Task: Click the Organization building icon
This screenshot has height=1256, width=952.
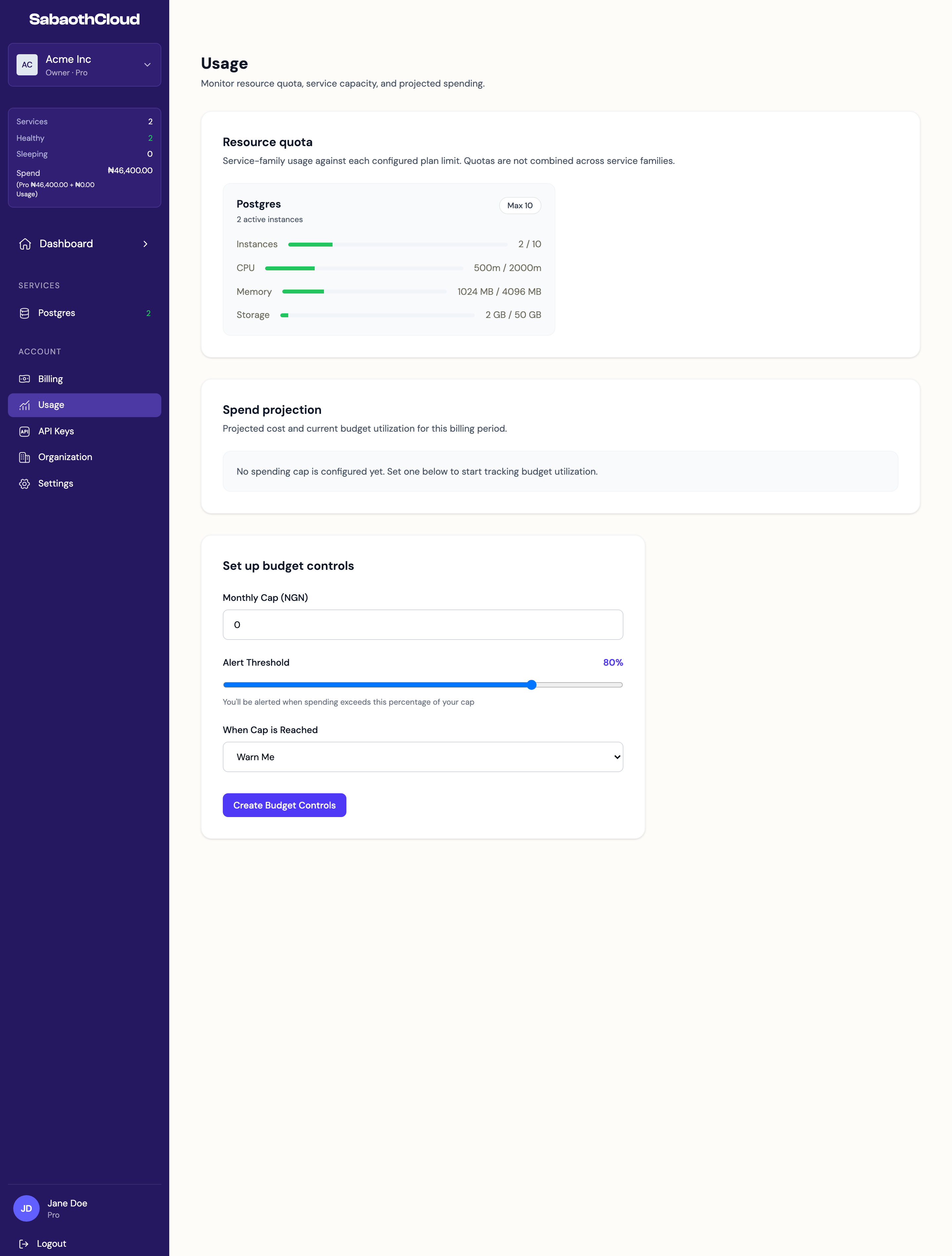Action: [x=24, y=457]
